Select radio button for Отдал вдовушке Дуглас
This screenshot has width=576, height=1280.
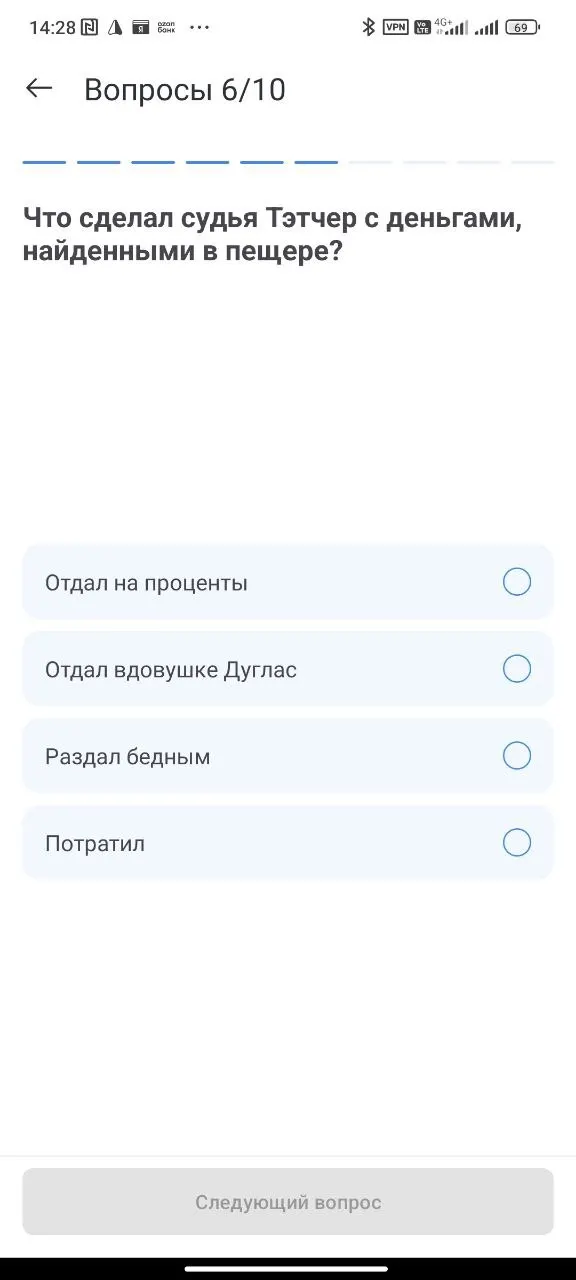517,669
